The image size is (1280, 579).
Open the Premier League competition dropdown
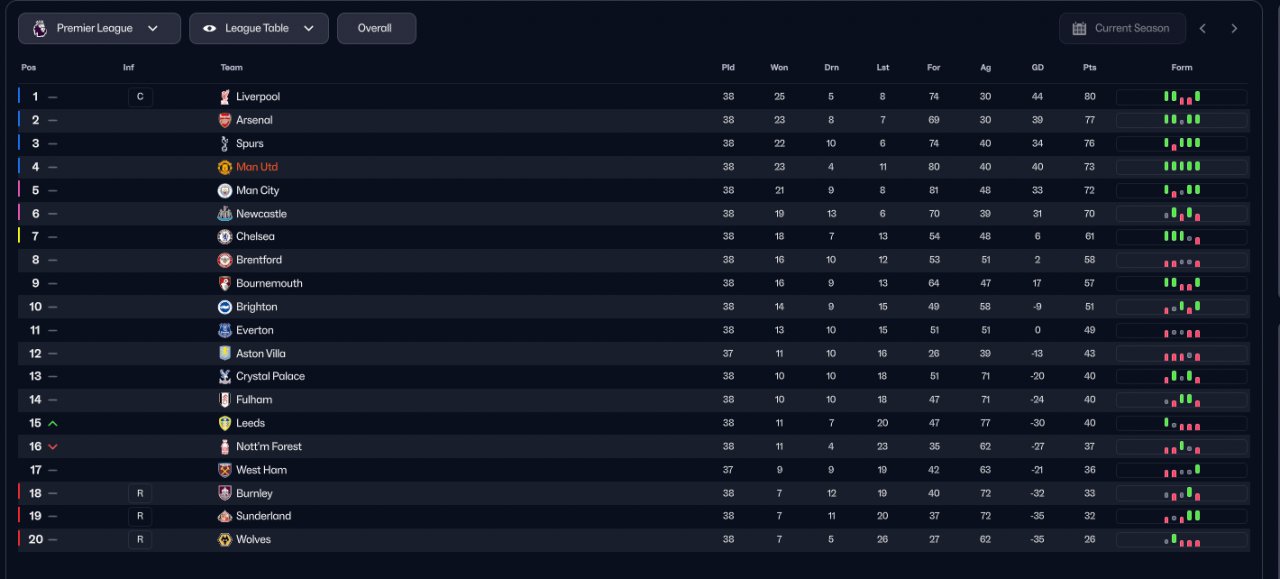coord(99,28)
